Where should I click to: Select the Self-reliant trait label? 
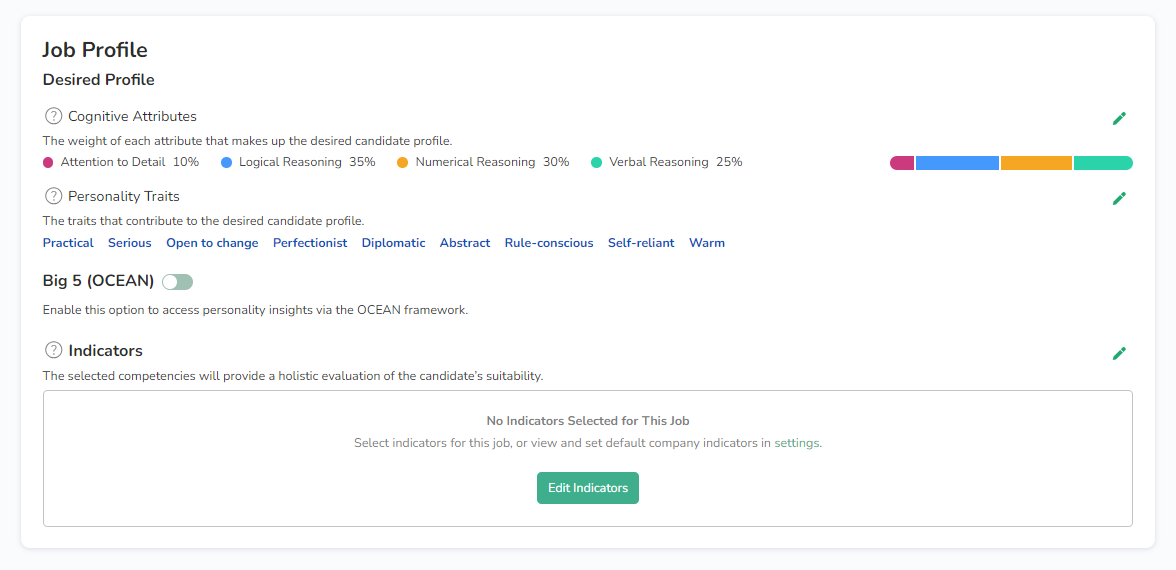point(641,243)
